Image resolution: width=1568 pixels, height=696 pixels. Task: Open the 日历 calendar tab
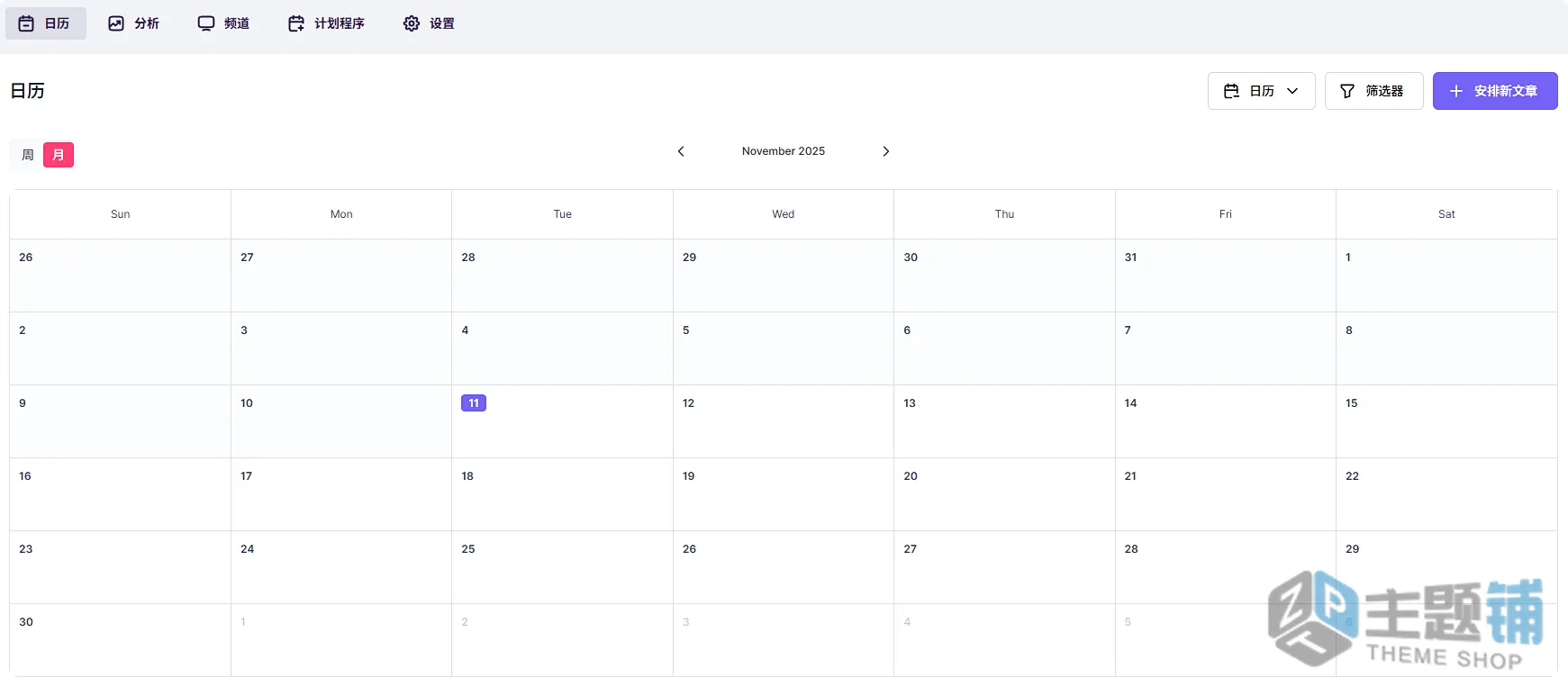(x=45, y=23)
